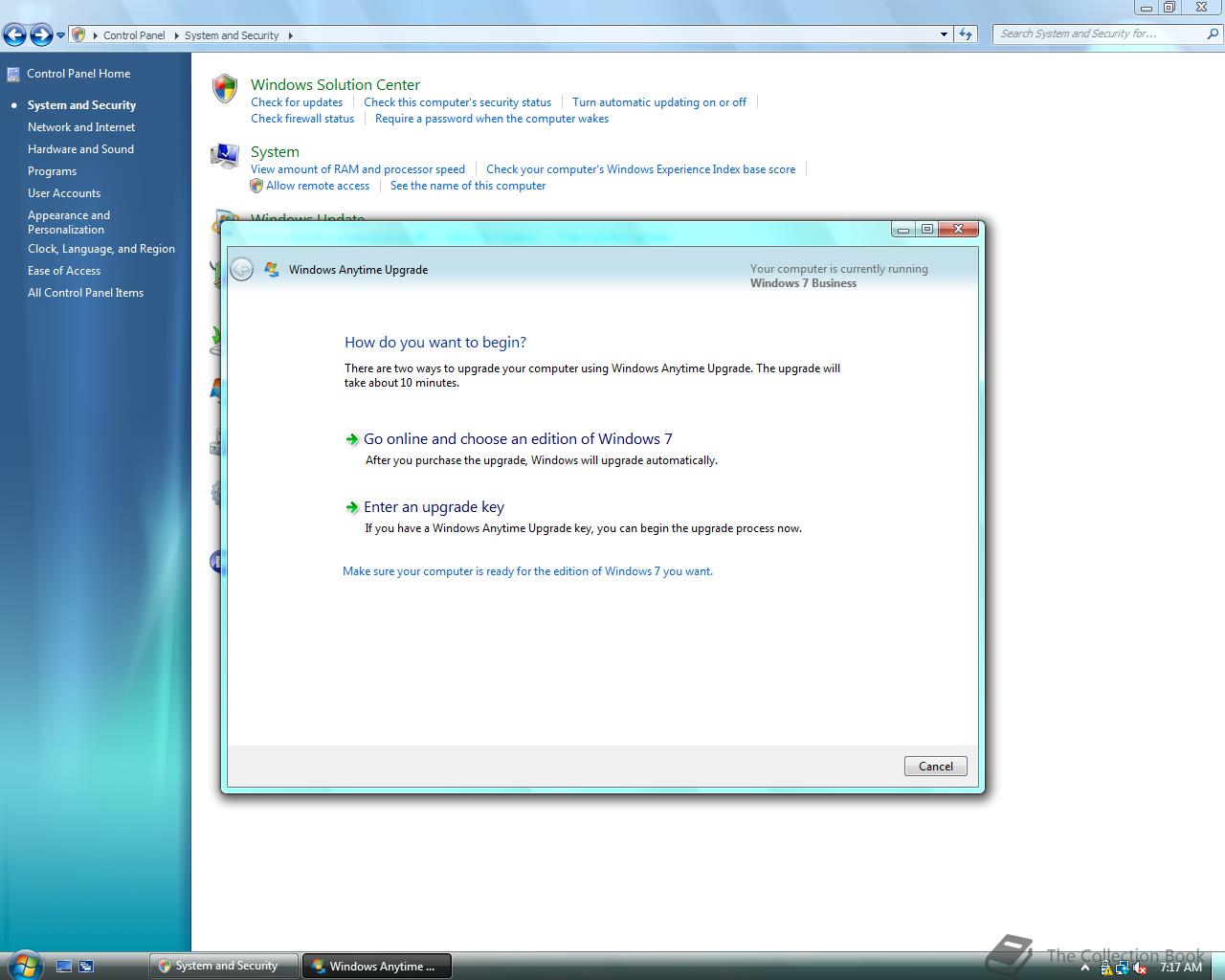Click the Windows Solution Center shield icon
Viewport: 1225px width, 980px height.
tap(224, 88)
